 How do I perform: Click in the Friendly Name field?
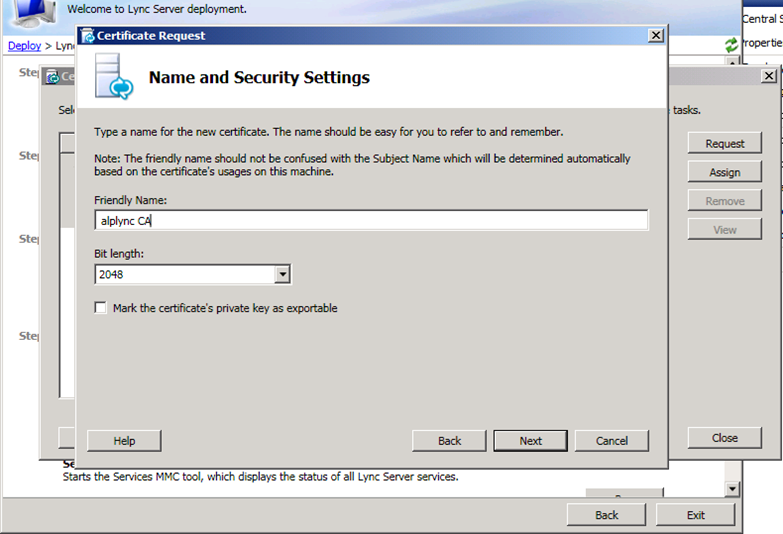click(371, 220)
